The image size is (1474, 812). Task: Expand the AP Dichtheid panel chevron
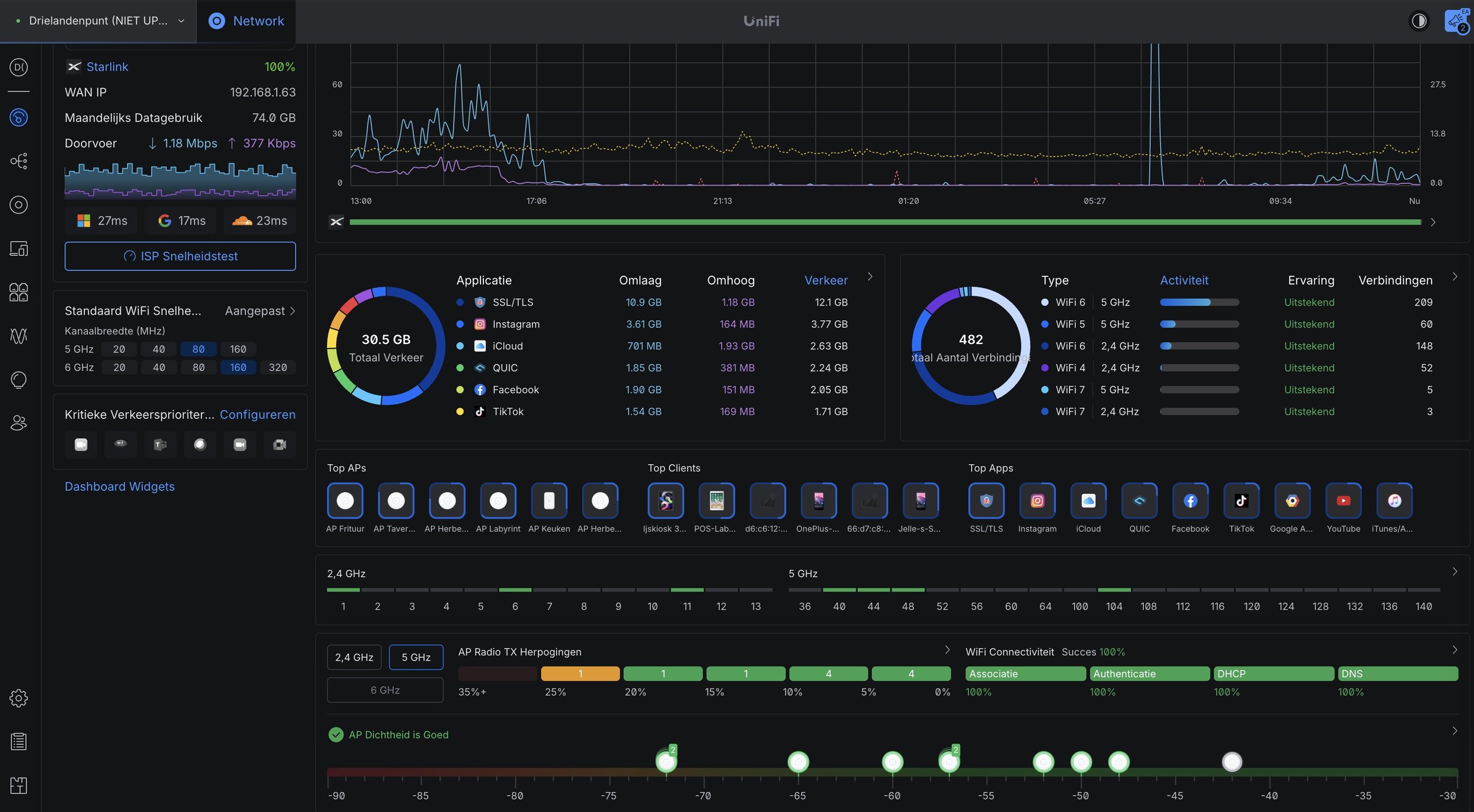(1455, 731)
